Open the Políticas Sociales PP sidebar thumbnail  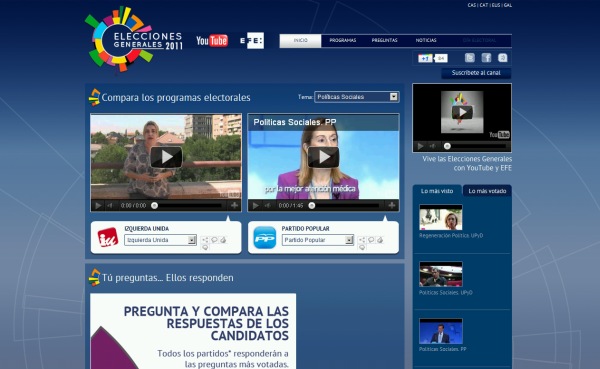click(x=441, y=331)
